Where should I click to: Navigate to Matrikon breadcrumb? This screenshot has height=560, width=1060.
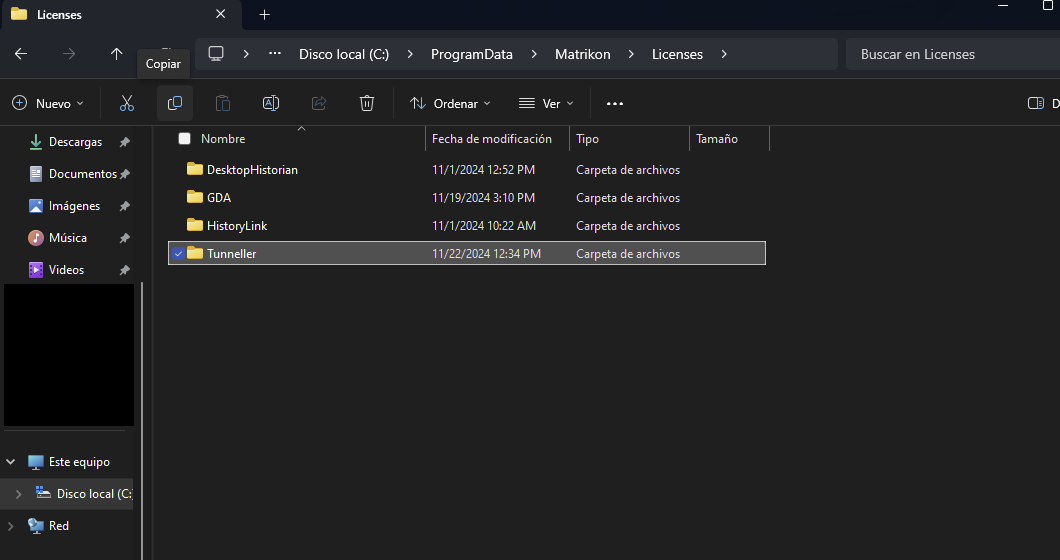pyautogui.click(x=583, y=54)
